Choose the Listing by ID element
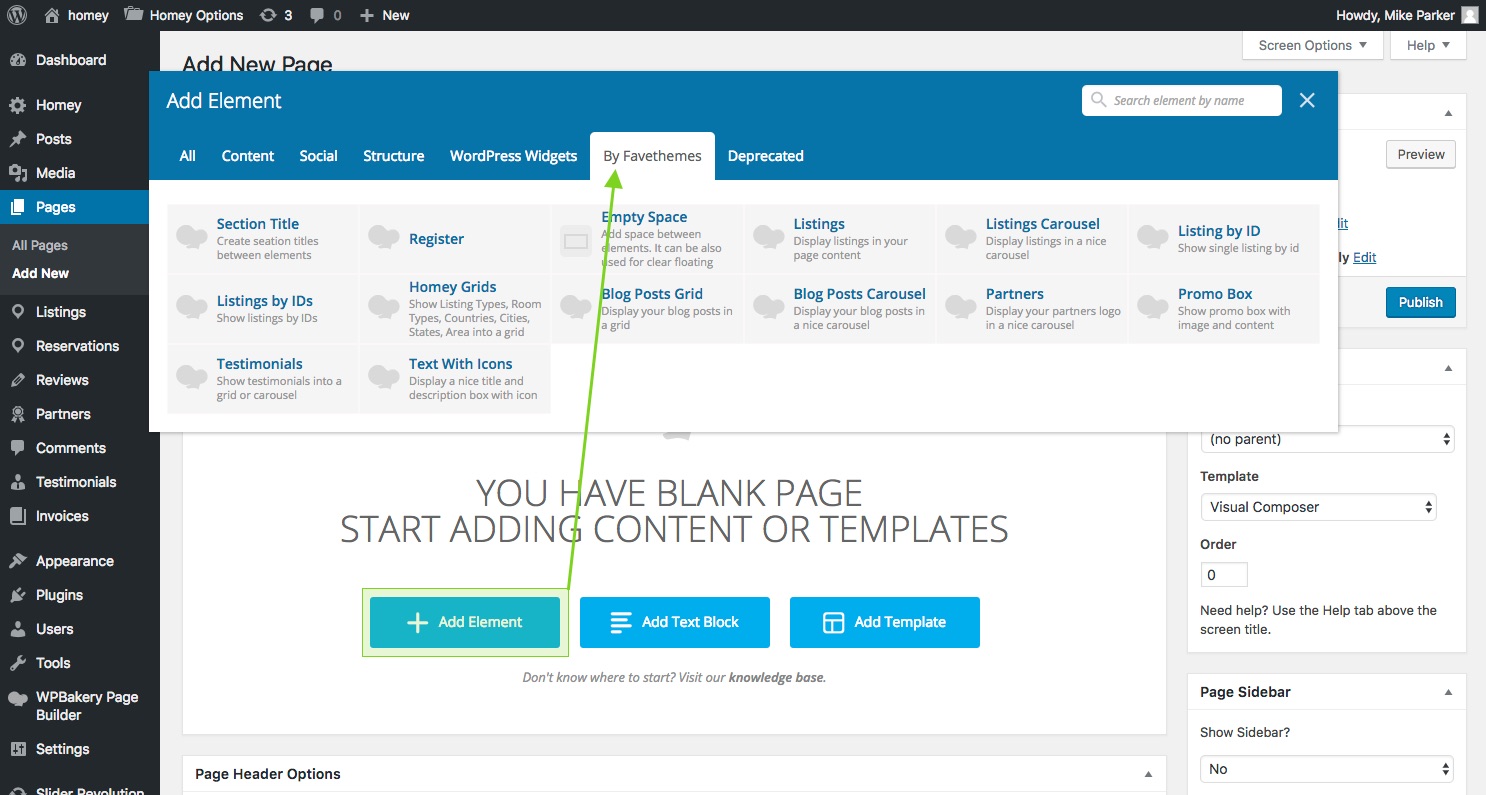The image size is (1486, 795). coord(1224,239)
